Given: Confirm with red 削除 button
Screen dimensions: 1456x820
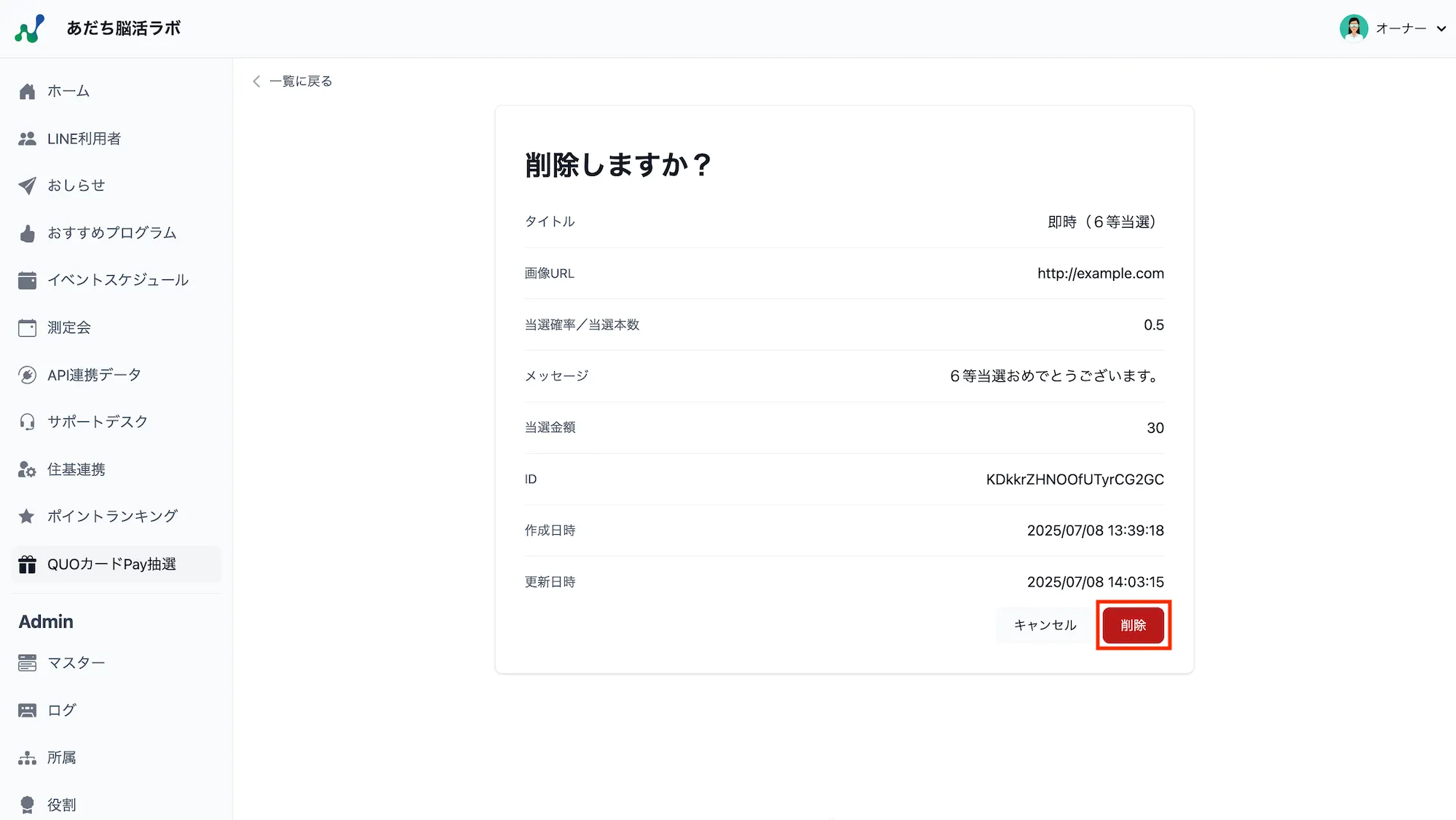Looking at the screenshot, I should click(1133, 625).
